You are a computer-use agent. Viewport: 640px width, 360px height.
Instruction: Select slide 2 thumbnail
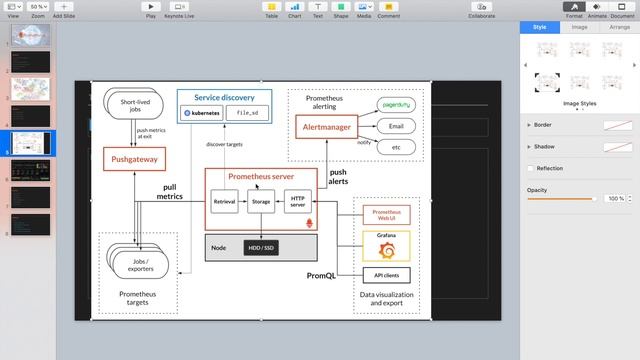[31, 62]
